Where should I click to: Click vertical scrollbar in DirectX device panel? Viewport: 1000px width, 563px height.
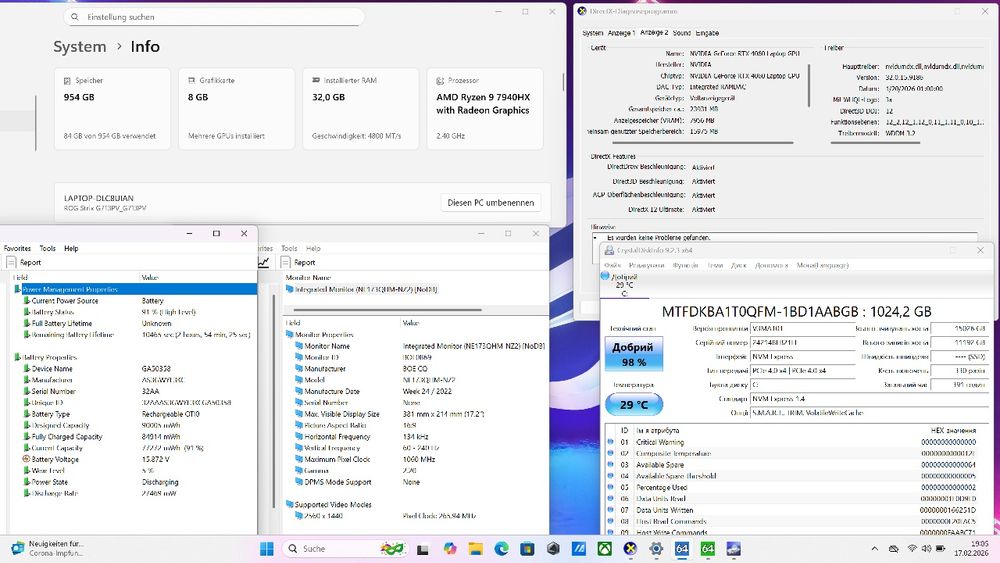[809, 85]
